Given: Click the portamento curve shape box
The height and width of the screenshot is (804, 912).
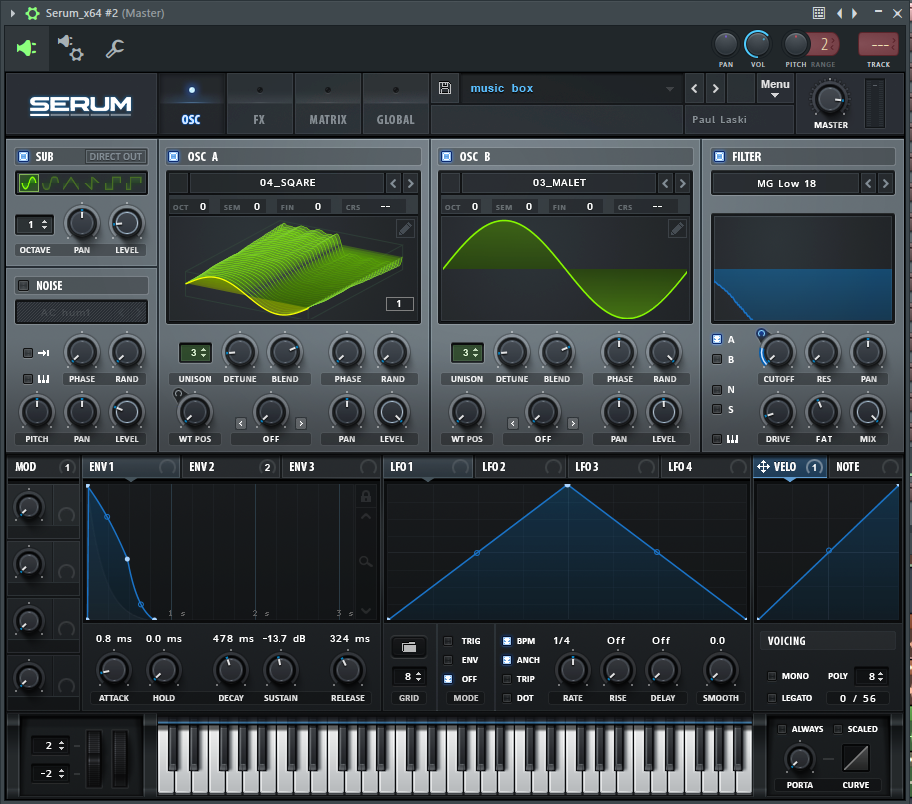Looking at the screenshot, I should pos(856,758).
